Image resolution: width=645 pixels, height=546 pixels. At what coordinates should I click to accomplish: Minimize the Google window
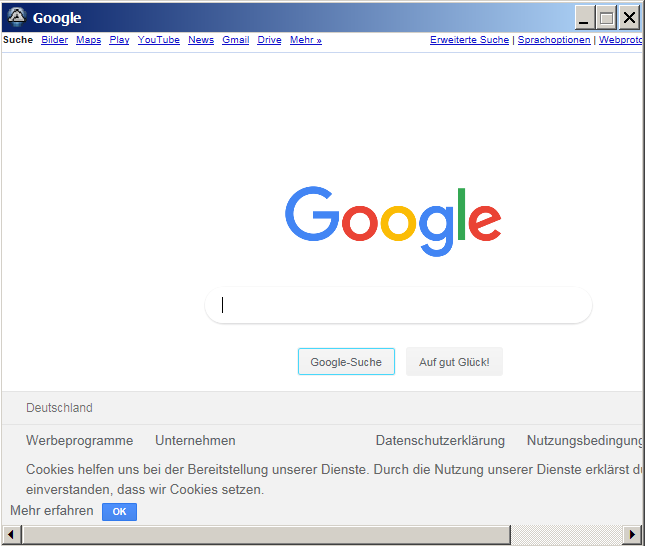pos(584,17)
